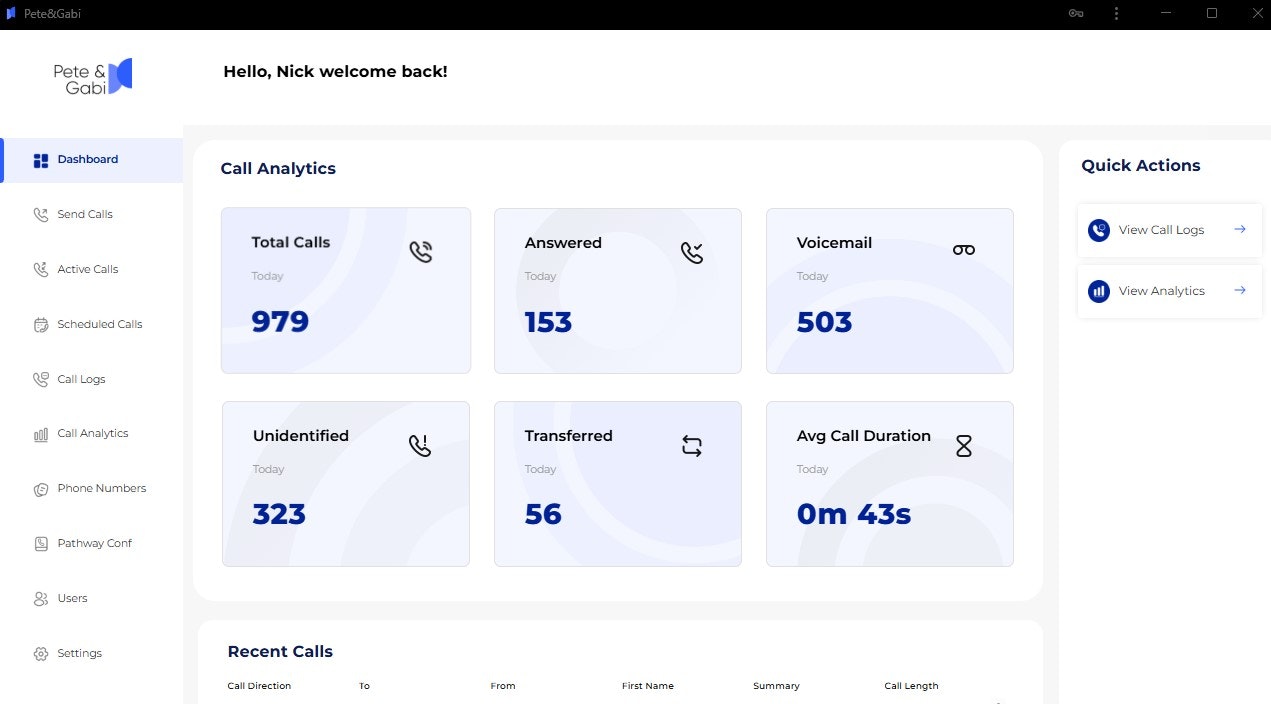Maximize the Pete&Gabi window
The width and height of the screenshot is (1271, 704).
point(1212,13)
